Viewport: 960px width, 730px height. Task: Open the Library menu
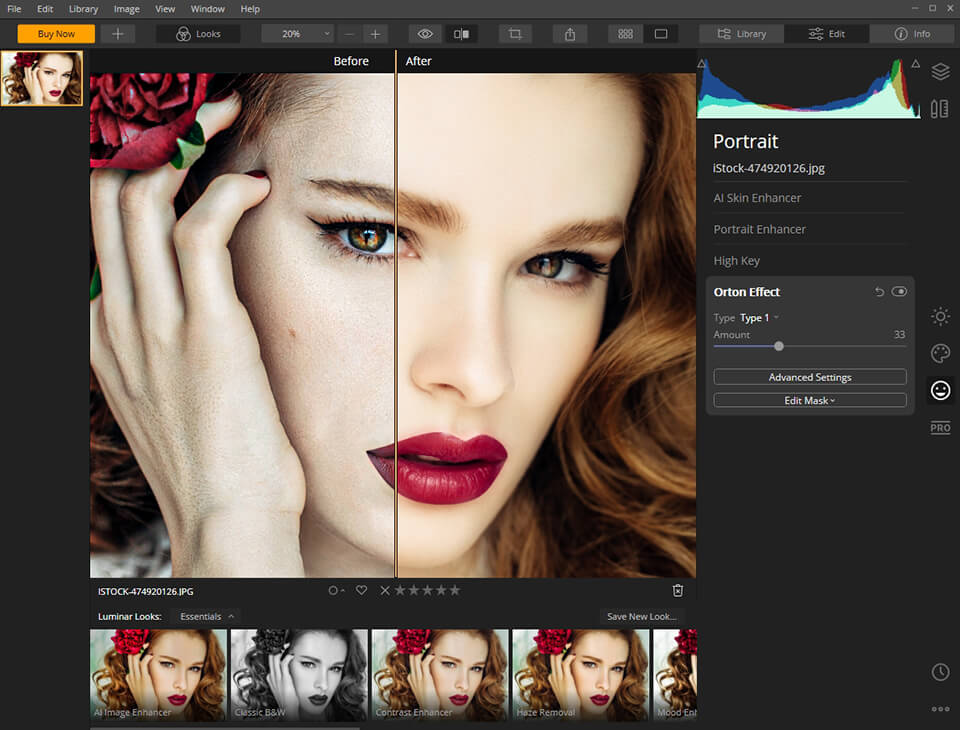(83, 9)
